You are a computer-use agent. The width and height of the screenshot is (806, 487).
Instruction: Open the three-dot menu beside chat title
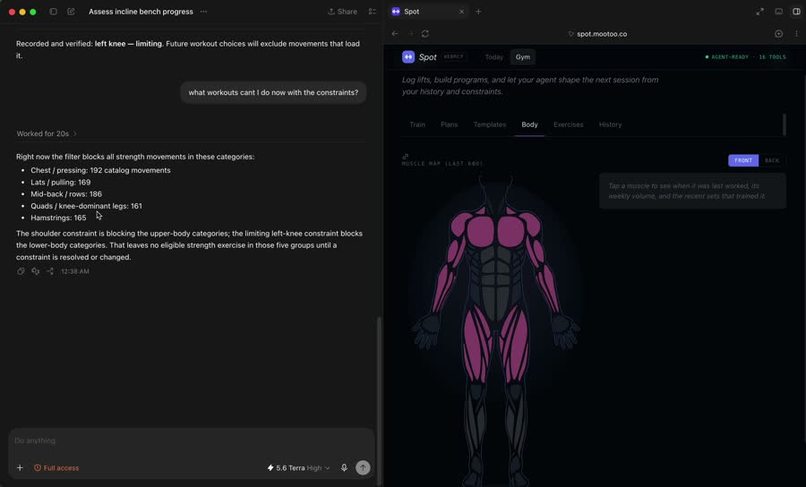click(204, 11)
